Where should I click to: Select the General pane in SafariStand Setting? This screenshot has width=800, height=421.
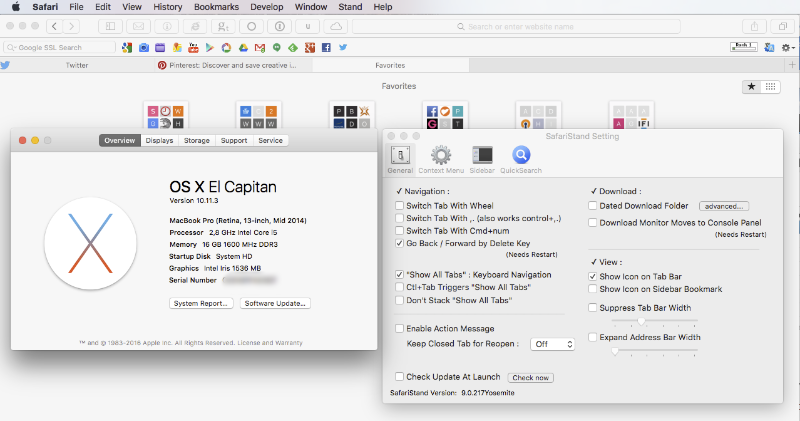tap(400, 159)
